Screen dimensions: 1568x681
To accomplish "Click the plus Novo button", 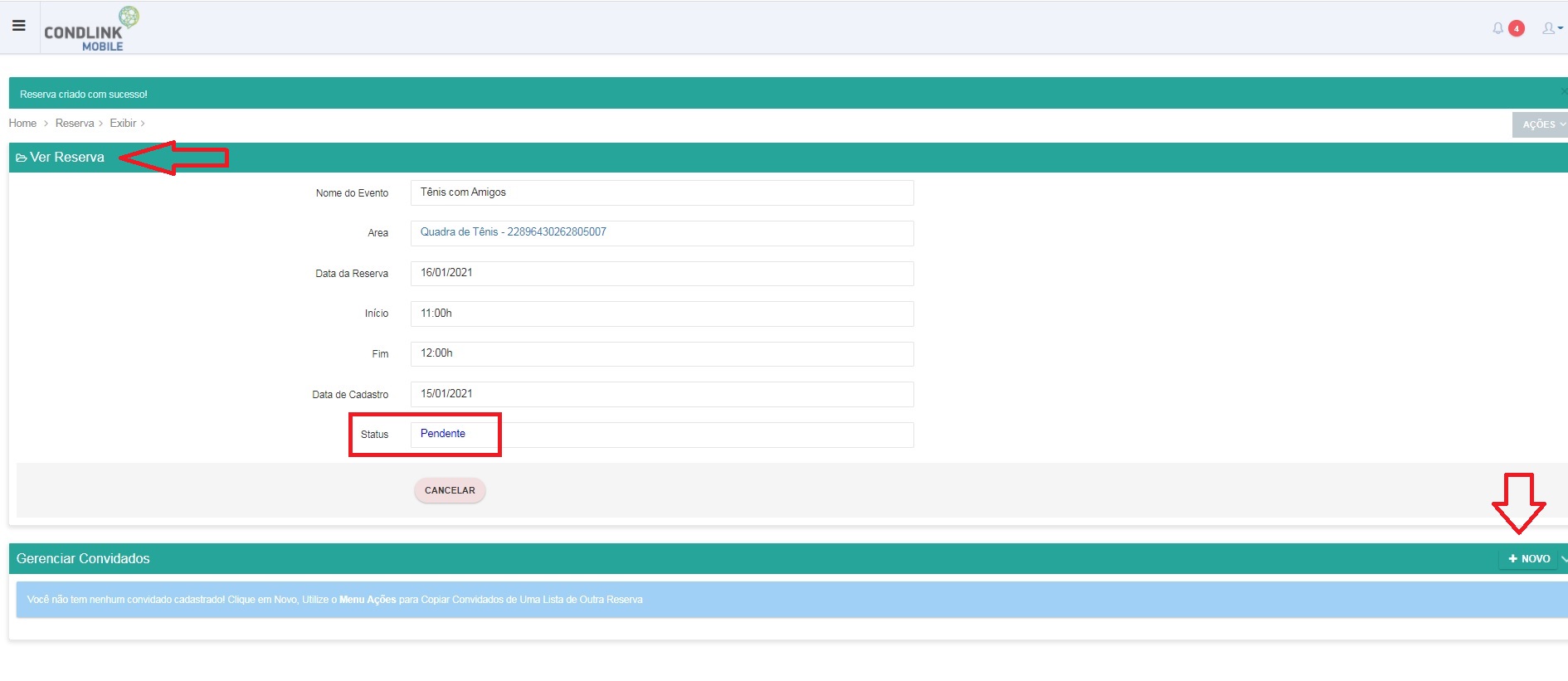I will click(x=1528, y=559).
